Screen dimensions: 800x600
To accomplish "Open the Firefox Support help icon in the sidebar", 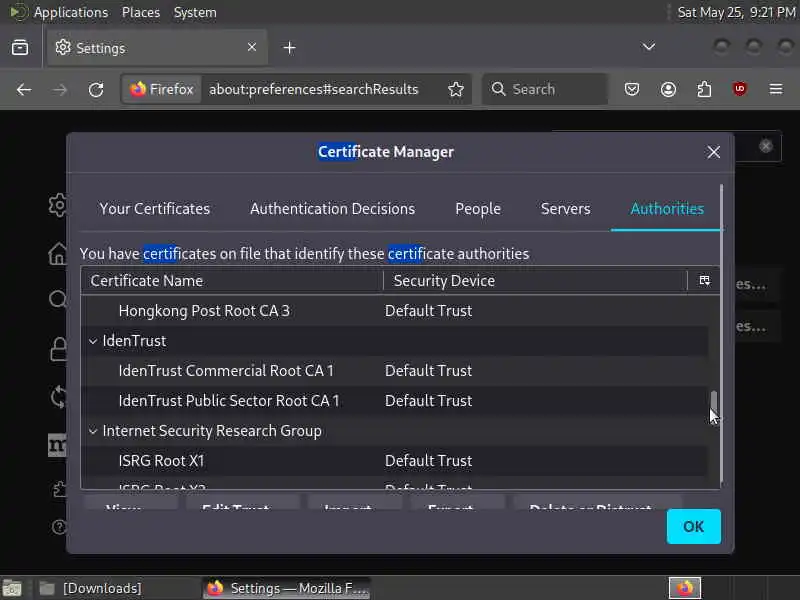I will pyautogui.click(x=59, y=527).
